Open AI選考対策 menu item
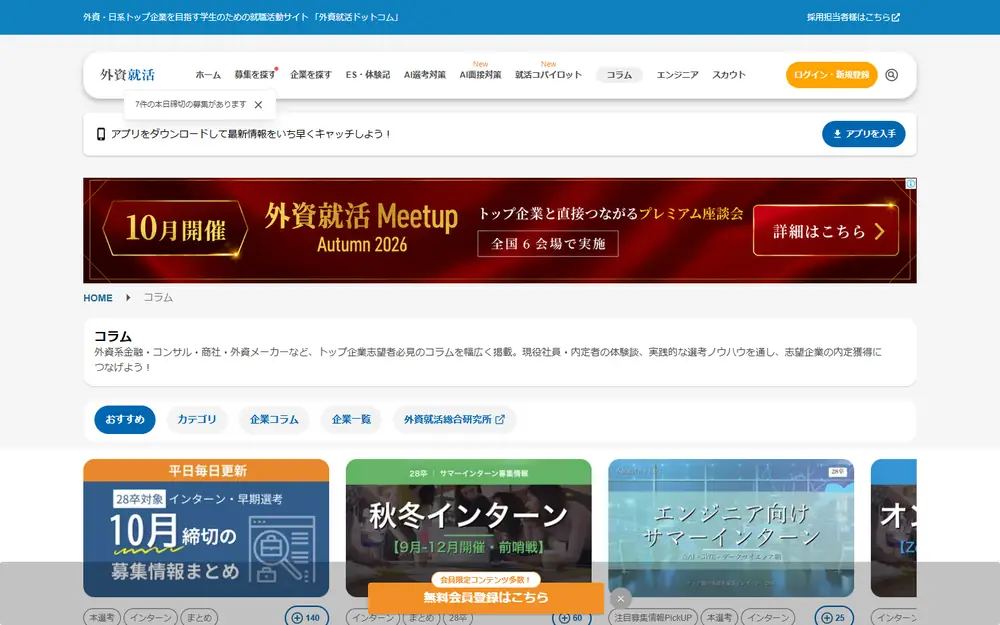The width and height of the screenshot is (1000, 625). [x=425, y=75]
